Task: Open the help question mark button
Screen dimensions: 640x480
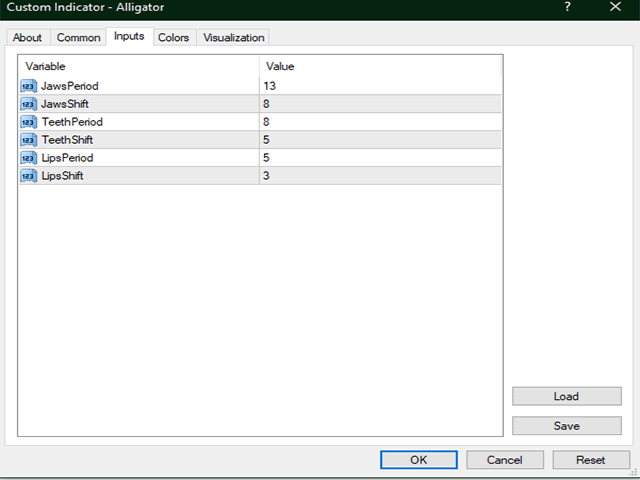Action: (x=567, y=7)
